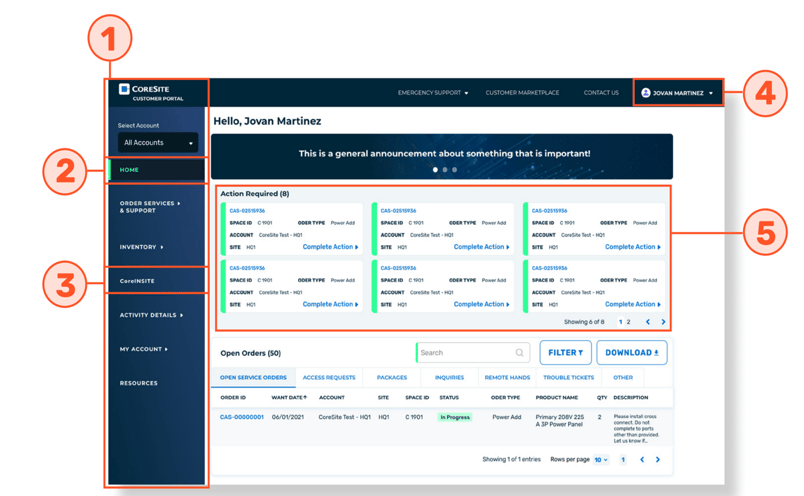The width and height of the screenshot is (804, 496).
Task: Click the Primary 208V 225 product name cell
Action: pos(560,421)
